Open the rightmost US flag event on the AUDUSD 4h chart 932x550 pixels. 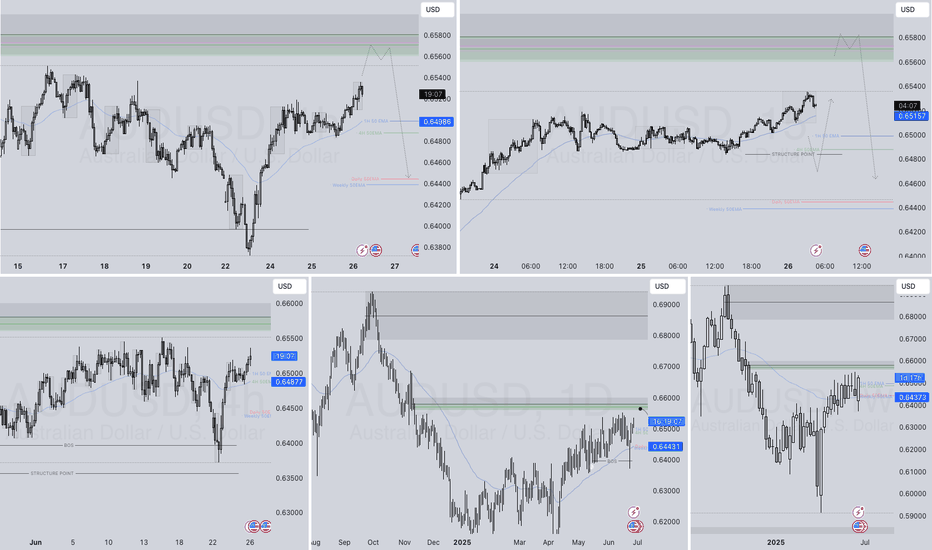click(266, 526)
